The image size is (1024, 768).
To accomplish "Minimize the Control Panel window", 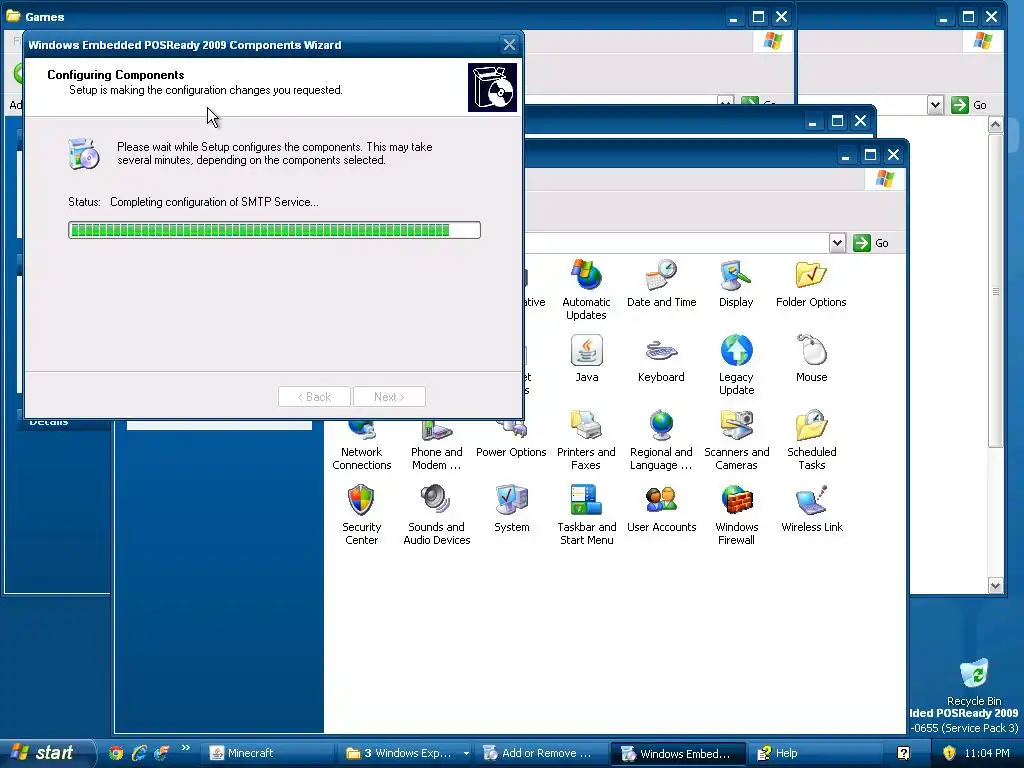I will (x=846, y=155).
